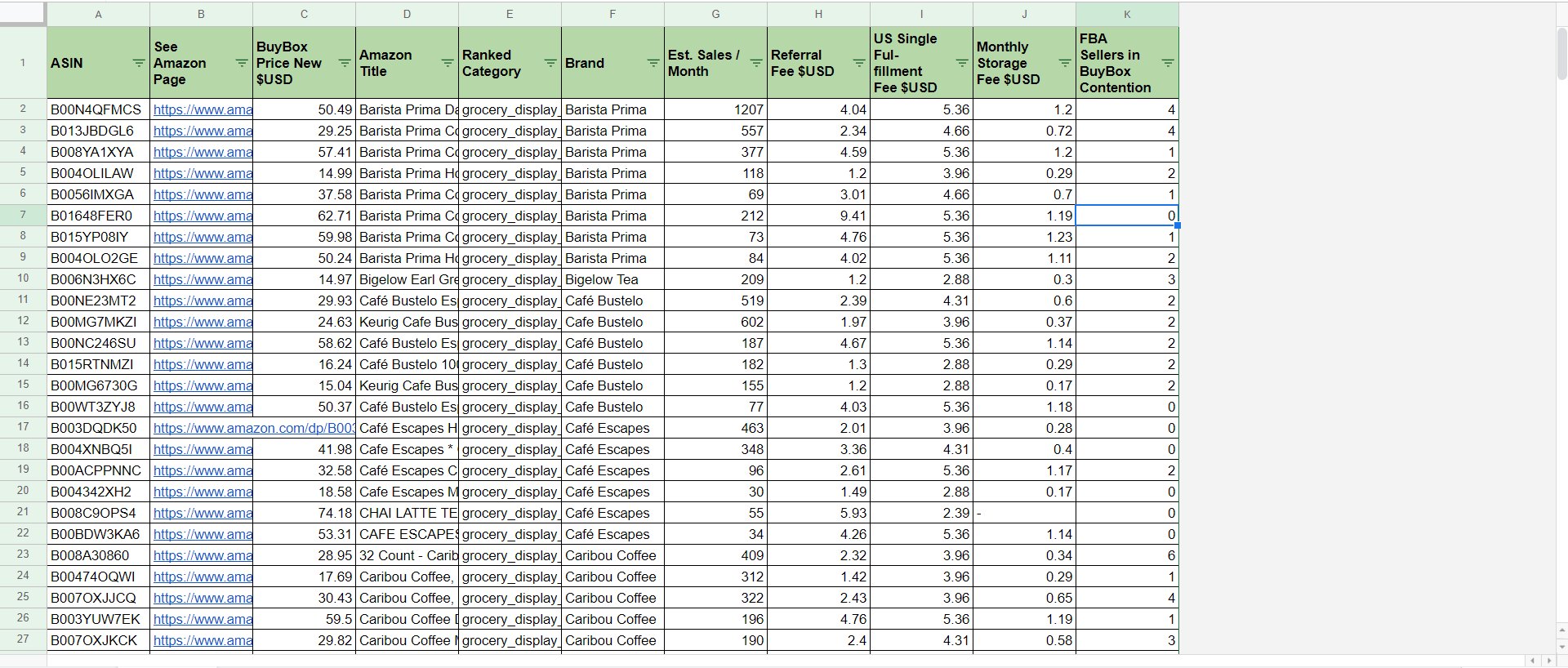Open the Amazon link for ASIN B006N3HX6C
Image resolution: width=1568 pixels, height=668 pixels.
203,279
